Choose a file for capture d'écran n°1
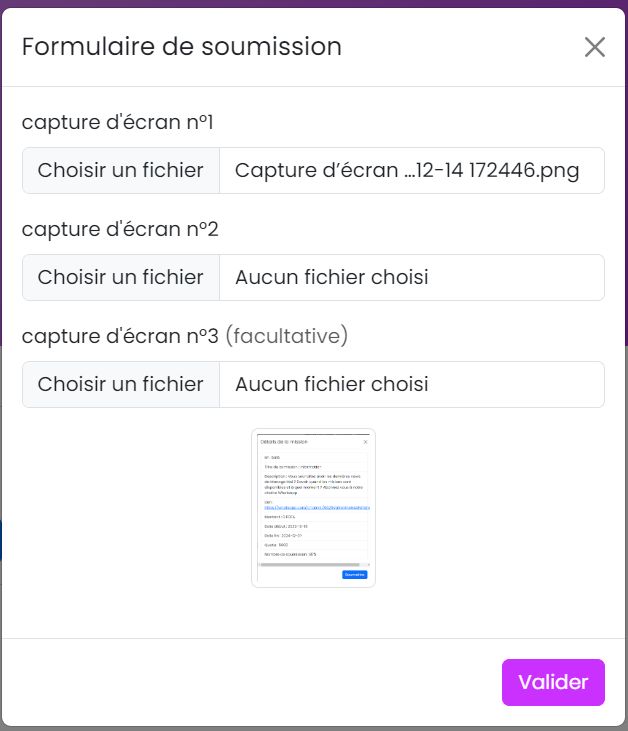This screenshot has height=731, width=628. click(121, 170)
